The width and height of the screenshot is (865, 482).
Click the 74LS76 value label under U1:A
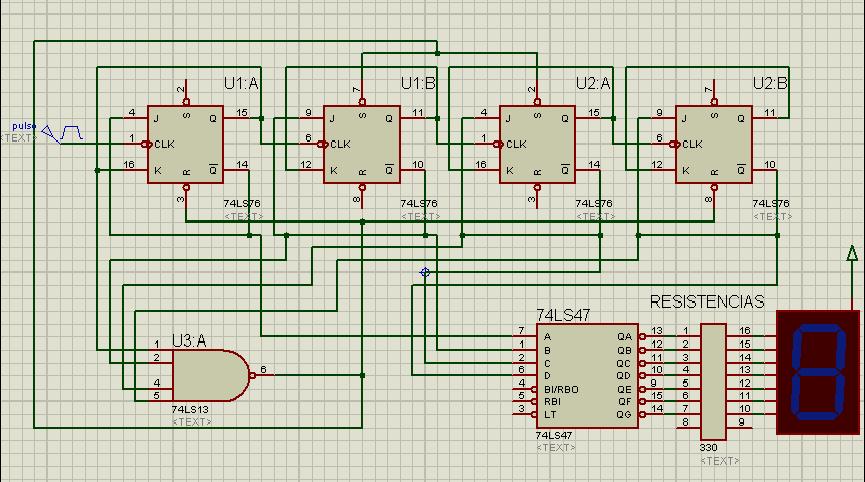242,203
